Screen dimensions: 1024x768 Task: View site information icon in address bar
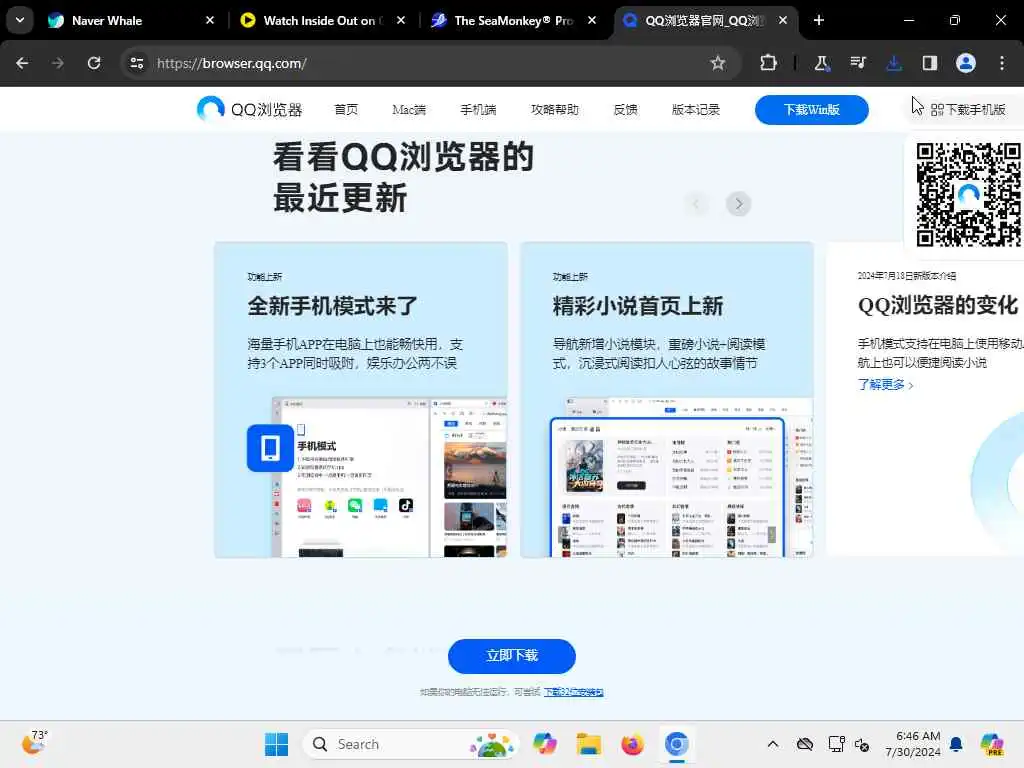[x=136, y=63]
